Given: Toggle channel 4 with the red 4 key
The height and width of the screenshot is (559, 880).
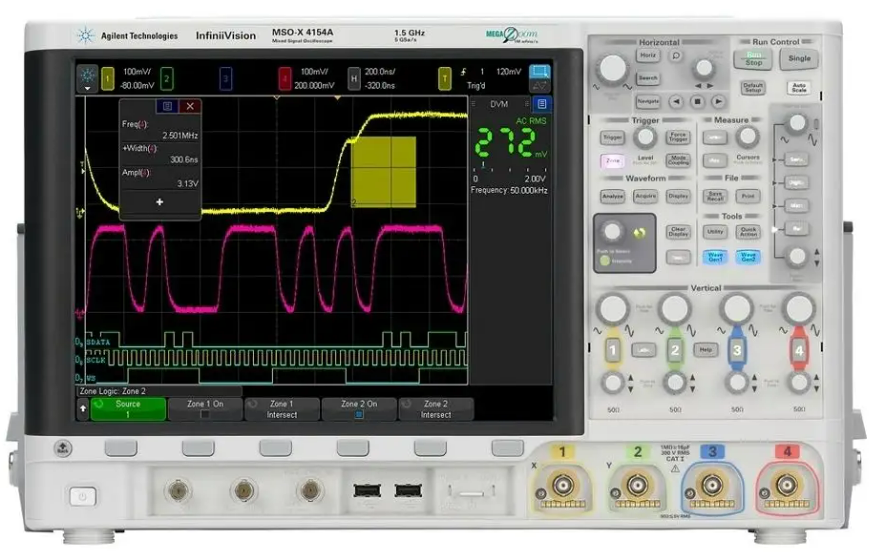Looking at the screenshot, I should pos(799,350).
